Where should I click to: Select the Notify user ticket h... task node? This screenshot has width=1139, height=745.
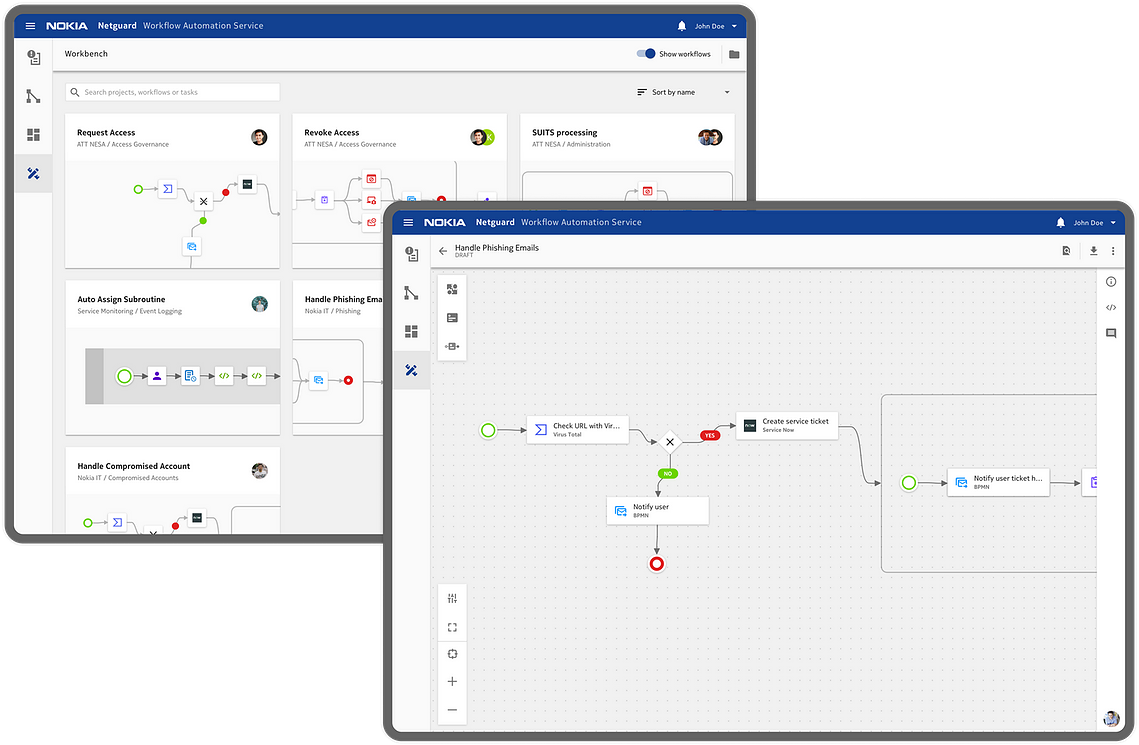[x=998, y=482]
